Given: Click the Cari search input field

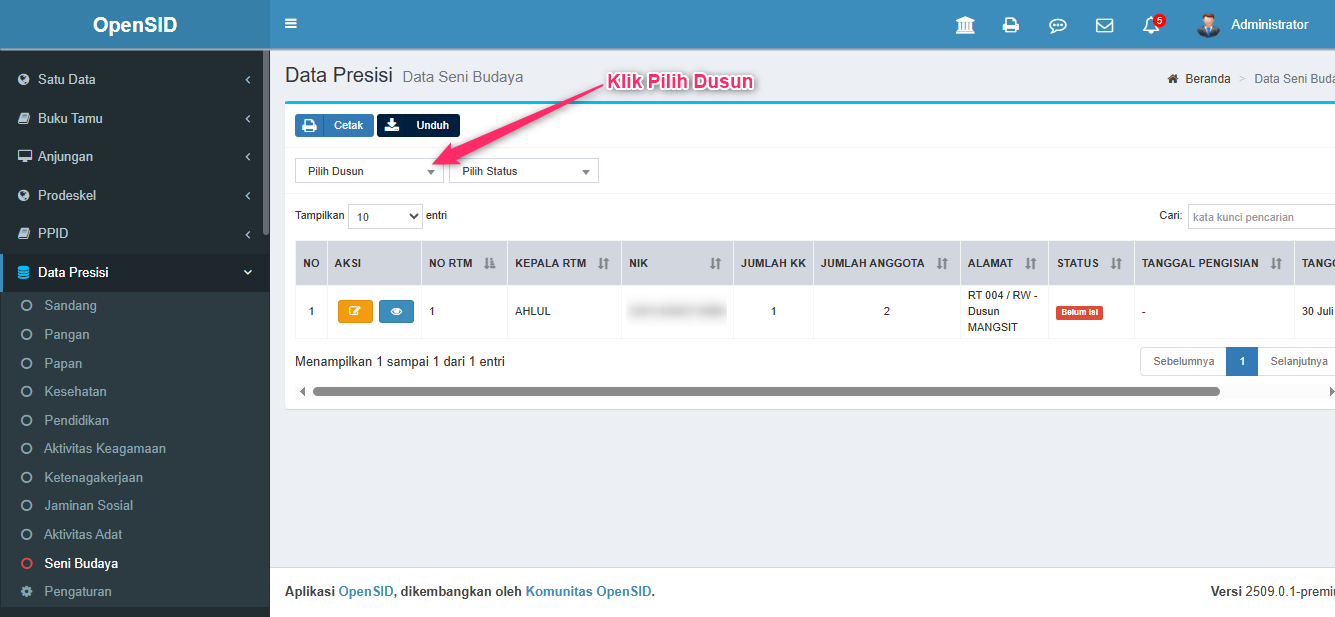Looking at the screenshot, I should click(x=1260, y=216).
